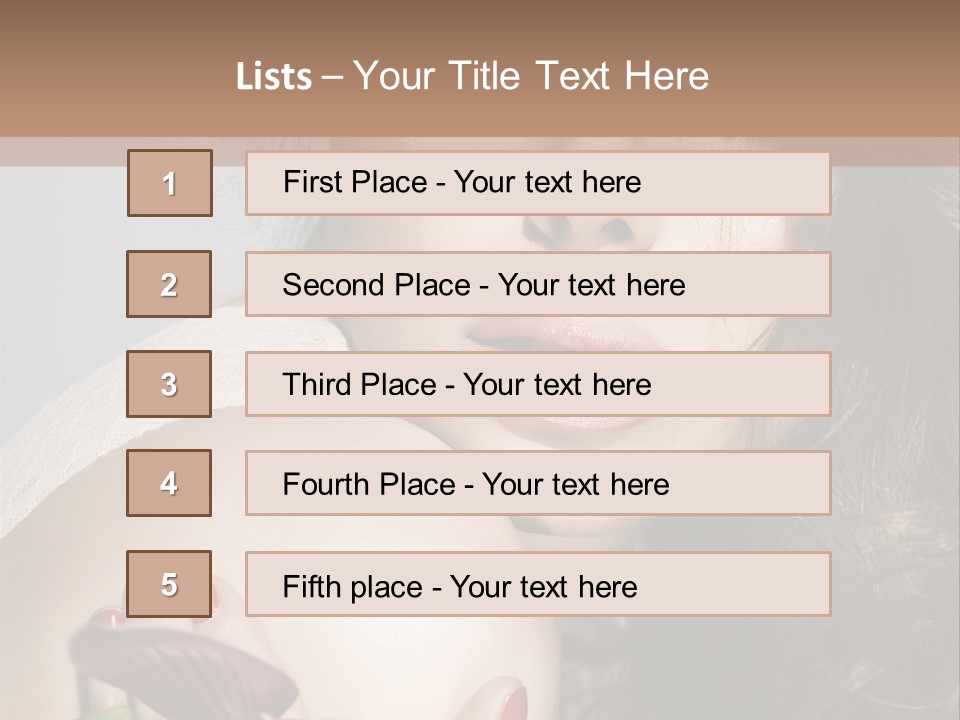Click the number 3 box

click(169, 384)
